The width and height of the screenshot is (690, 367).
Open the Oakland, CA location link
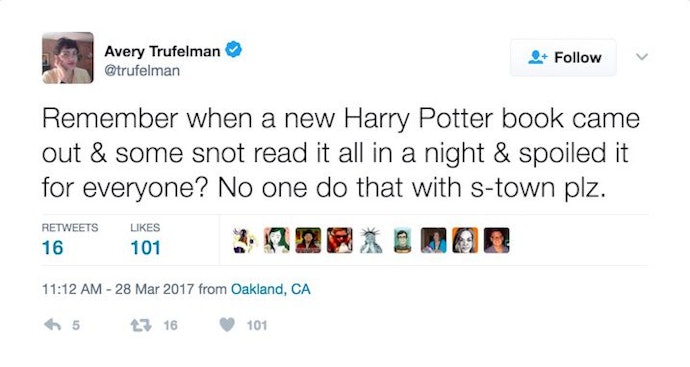(x=271, y=289)
